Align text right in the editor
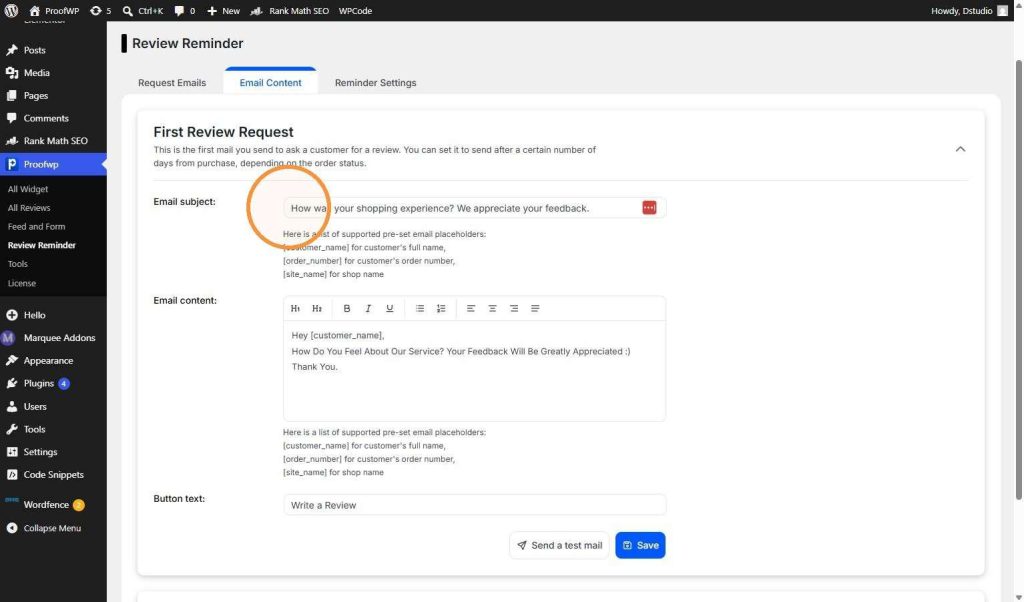 [514, 308]
